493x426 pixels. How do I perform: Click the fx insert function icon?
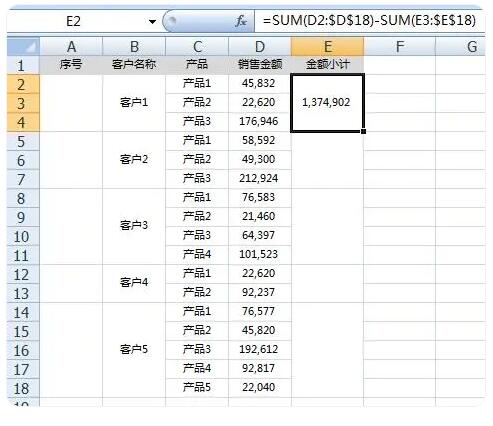(x=241, y=21)
